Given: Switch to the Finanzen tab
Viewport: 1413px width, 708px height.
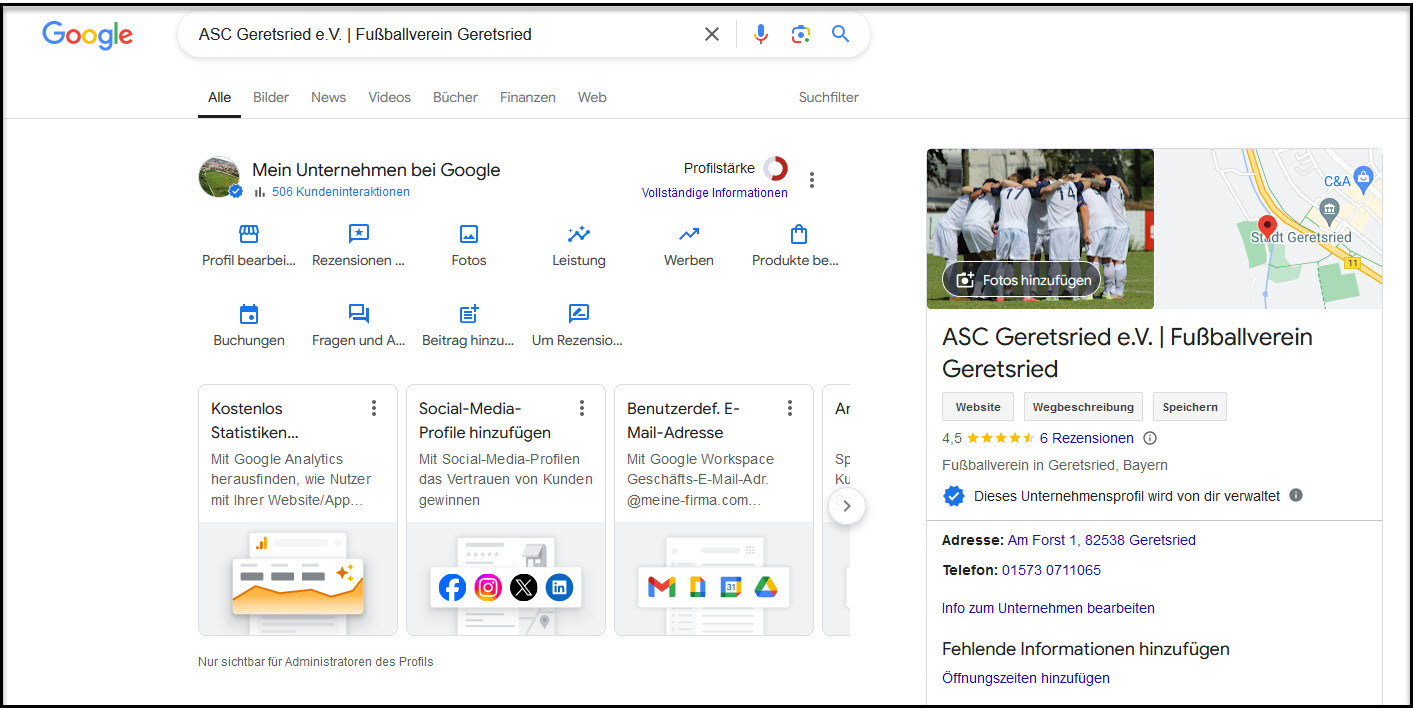Looking at the screenshot, I should click(x=527, y=97).
